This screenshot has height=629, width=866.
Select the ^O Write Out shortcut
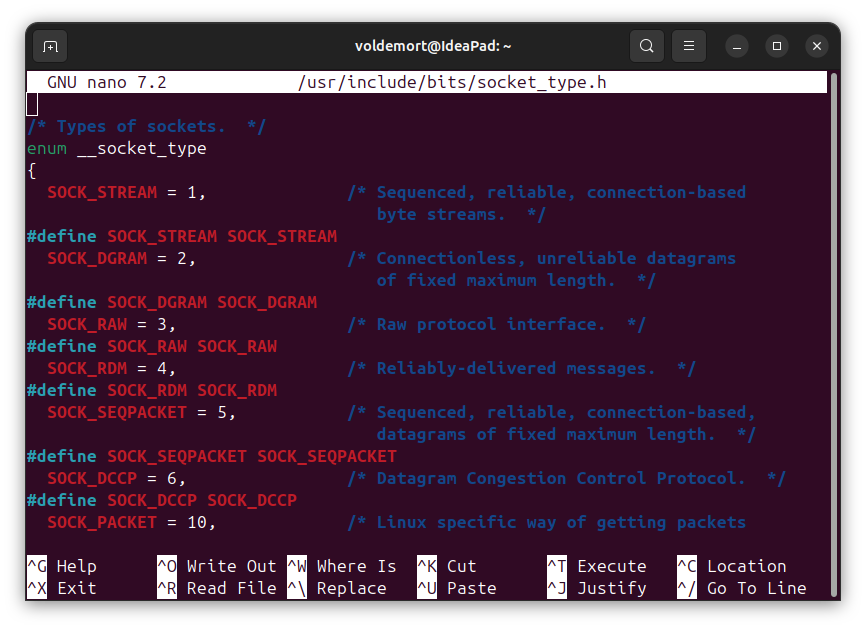(216, 567)
